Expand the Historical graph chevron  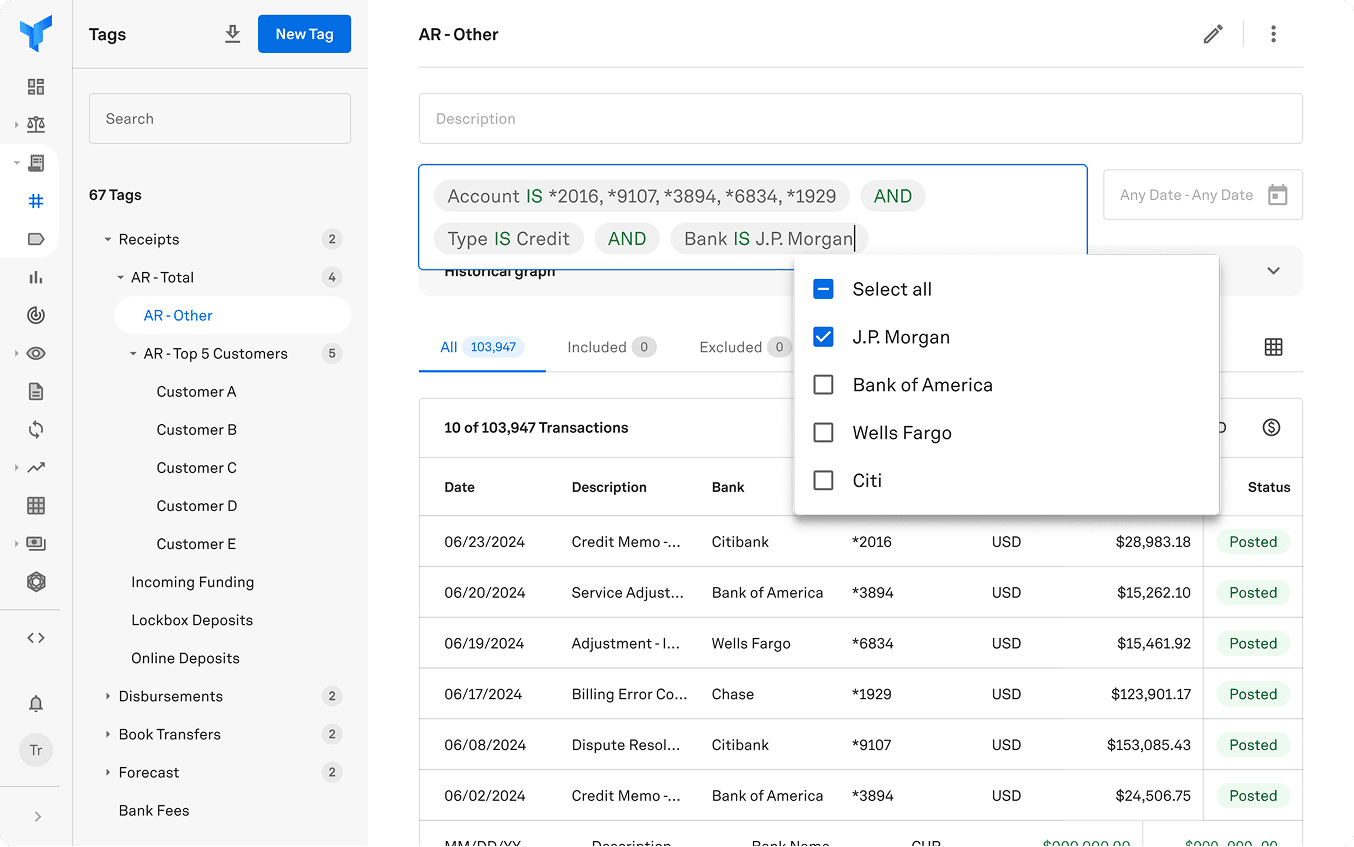(1273, 271)
